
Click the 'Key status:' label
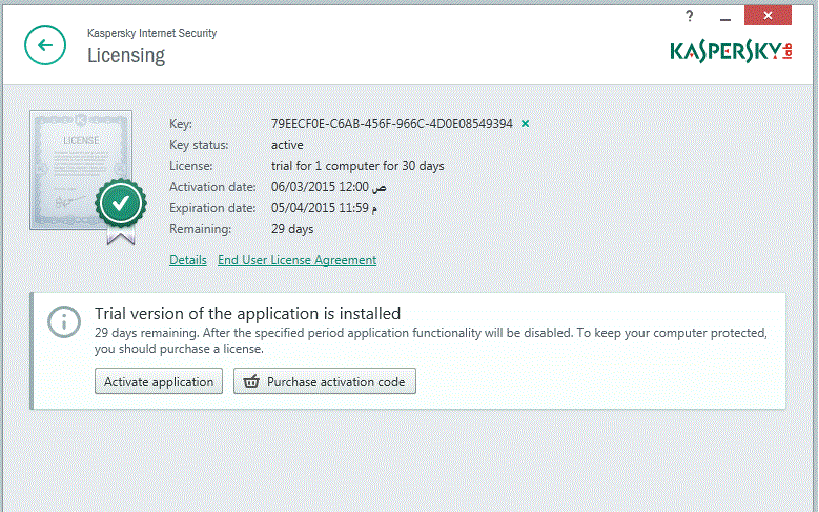198,145
